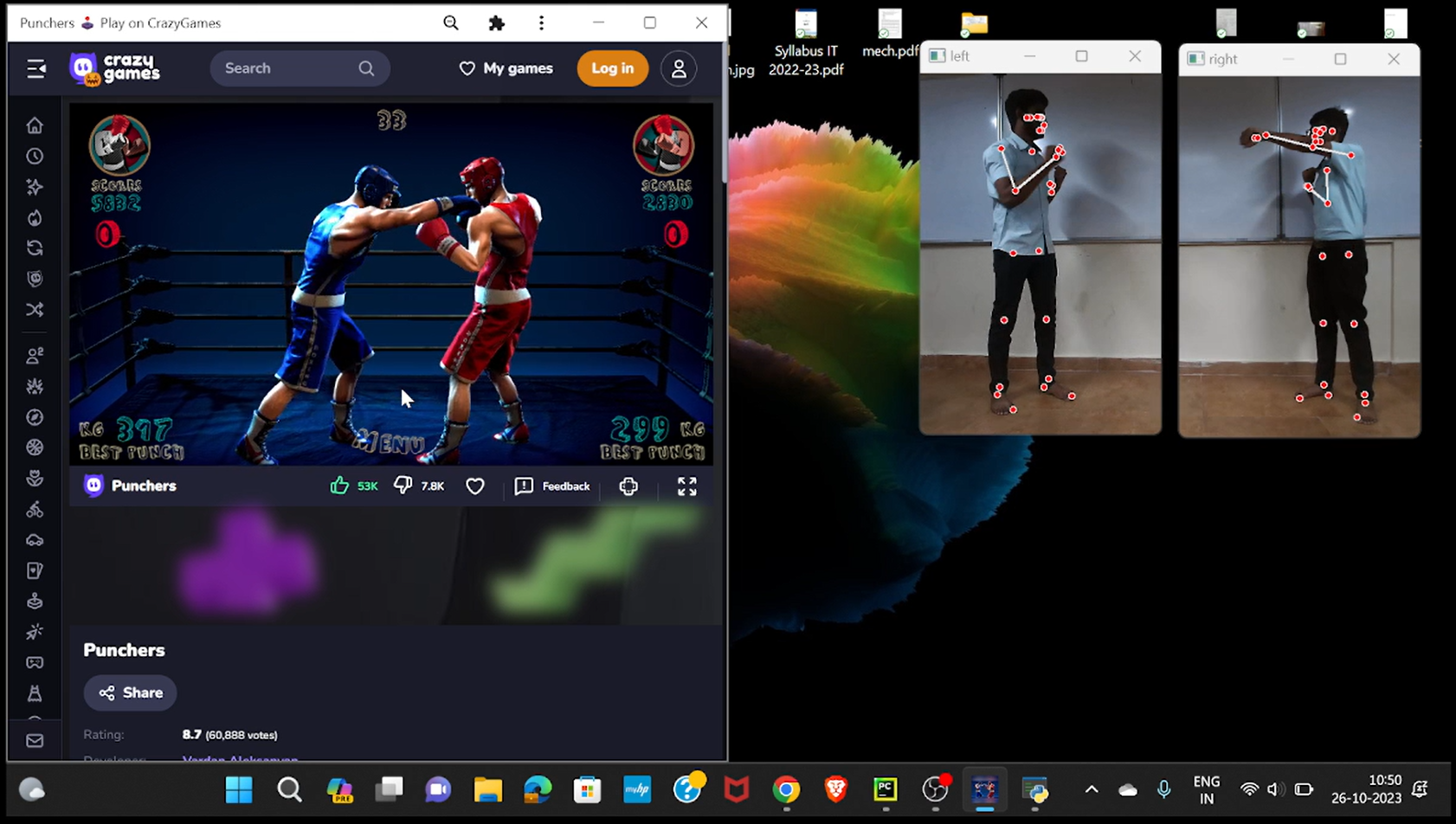Open the user profile avatar icon
This screenshot has width=1456, height=824.
coord(679,68)
